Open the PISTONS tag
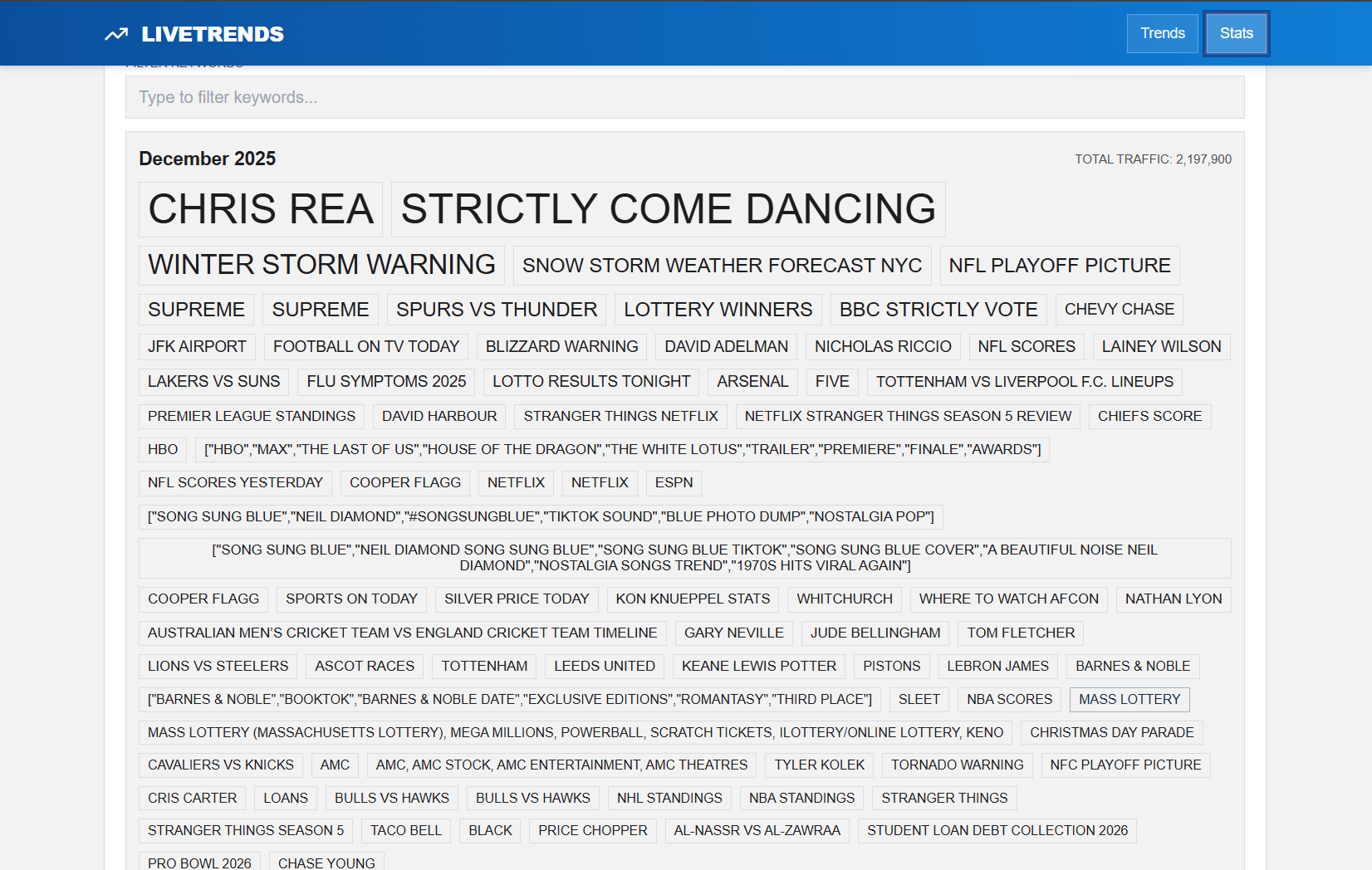This screenshot has width=1372, height=870. coord(892,667)
